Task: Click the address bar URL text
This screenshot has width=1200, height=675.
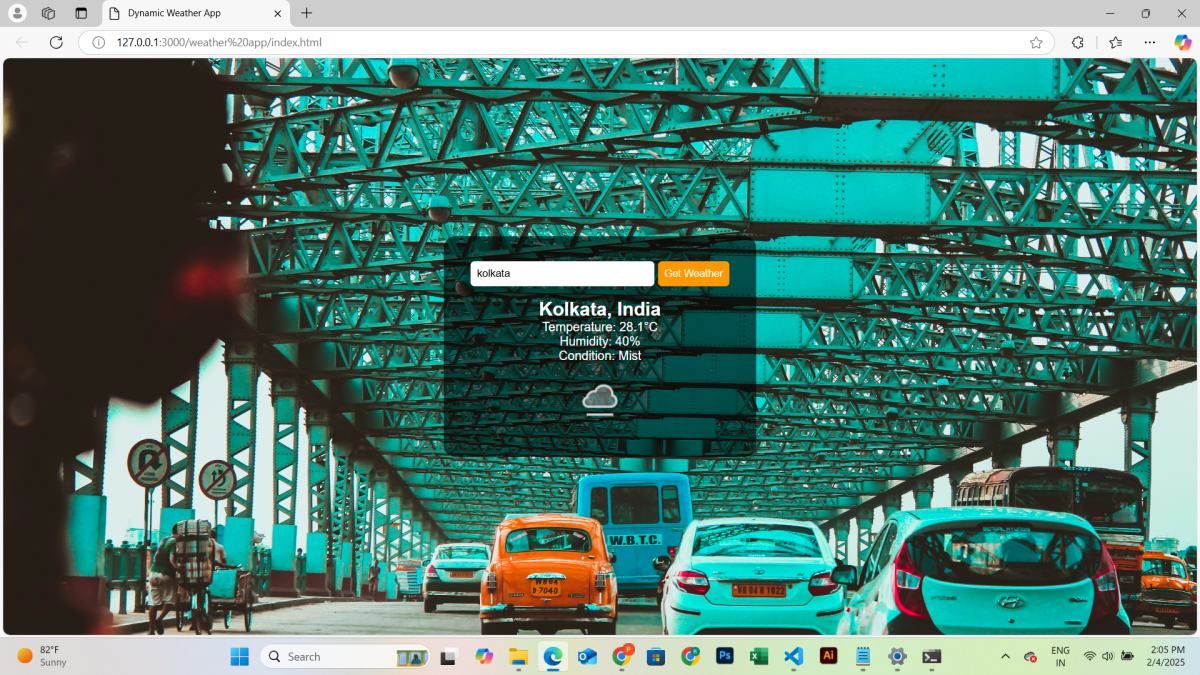Action: (220, 42)
